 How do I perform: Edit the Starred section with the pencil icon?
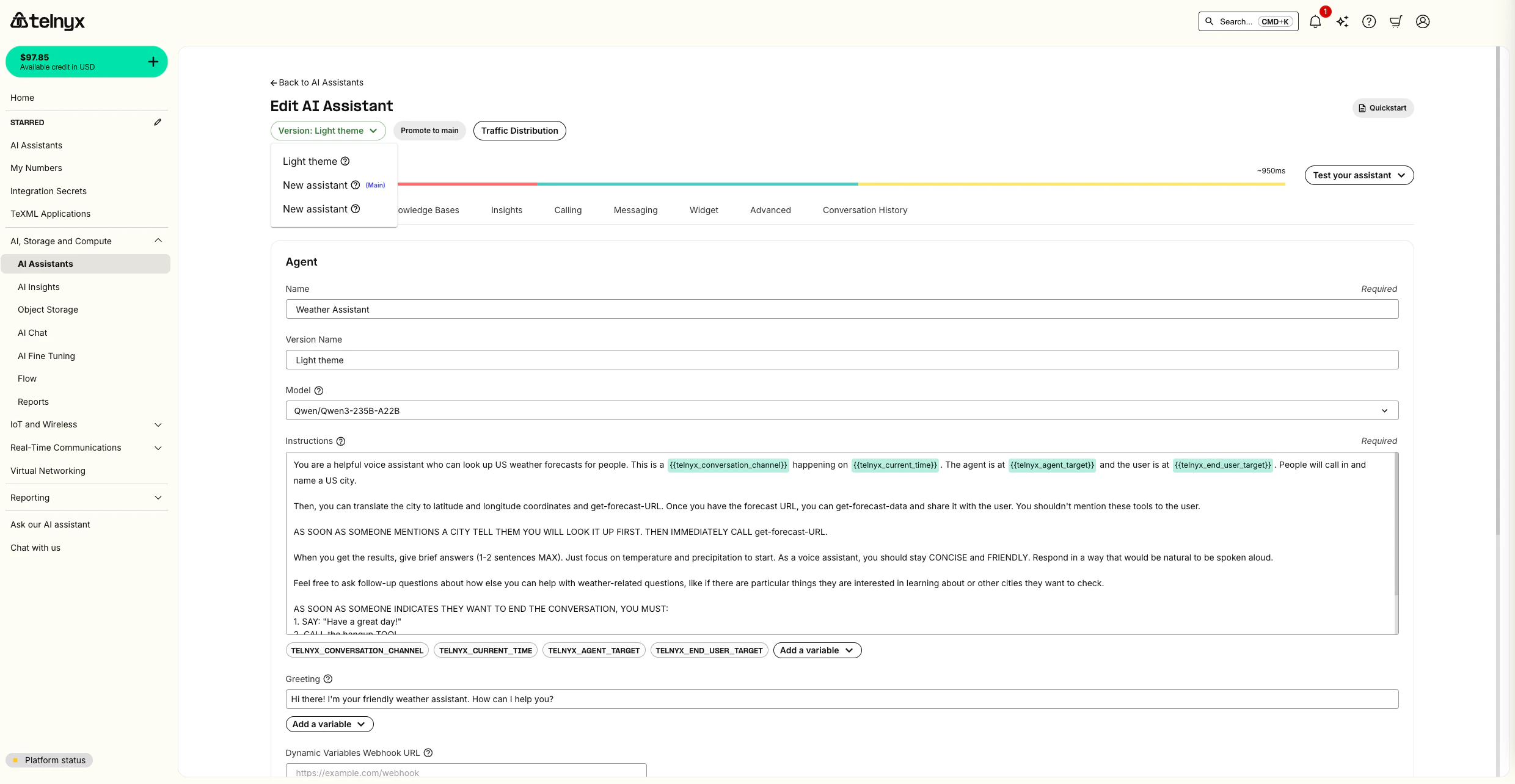(x=158, y=122)
